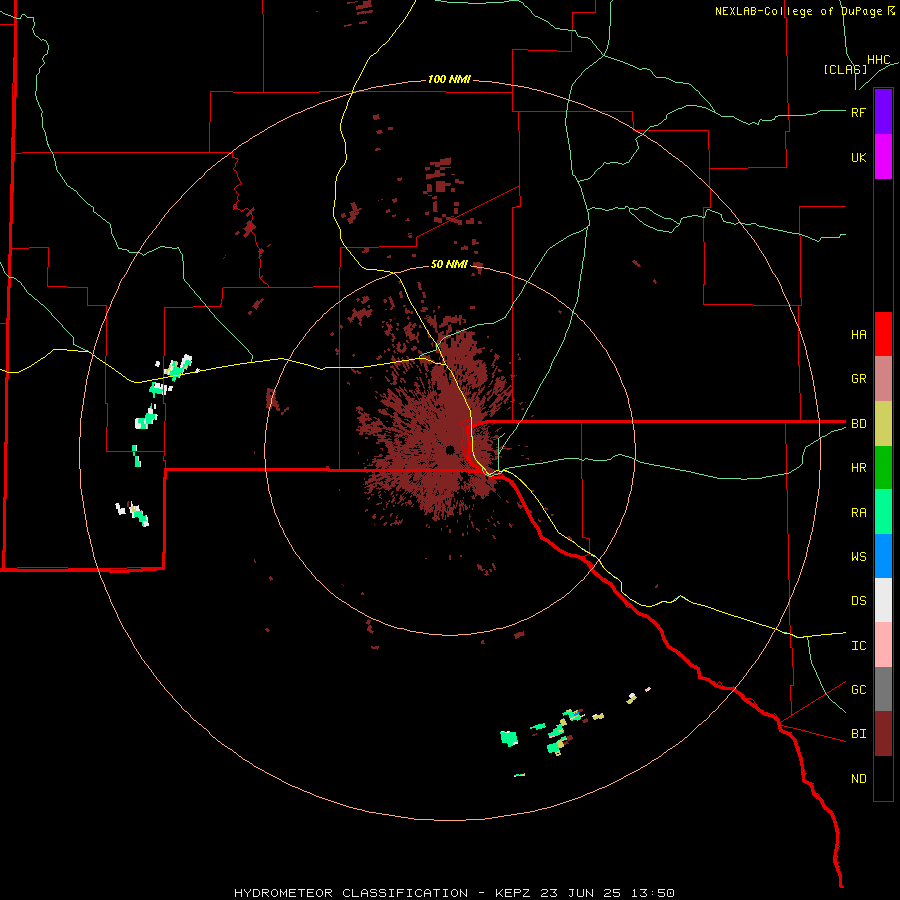Click the IC legend label
The height and width of the screenshot is (900, 900).
coord(858,646)
